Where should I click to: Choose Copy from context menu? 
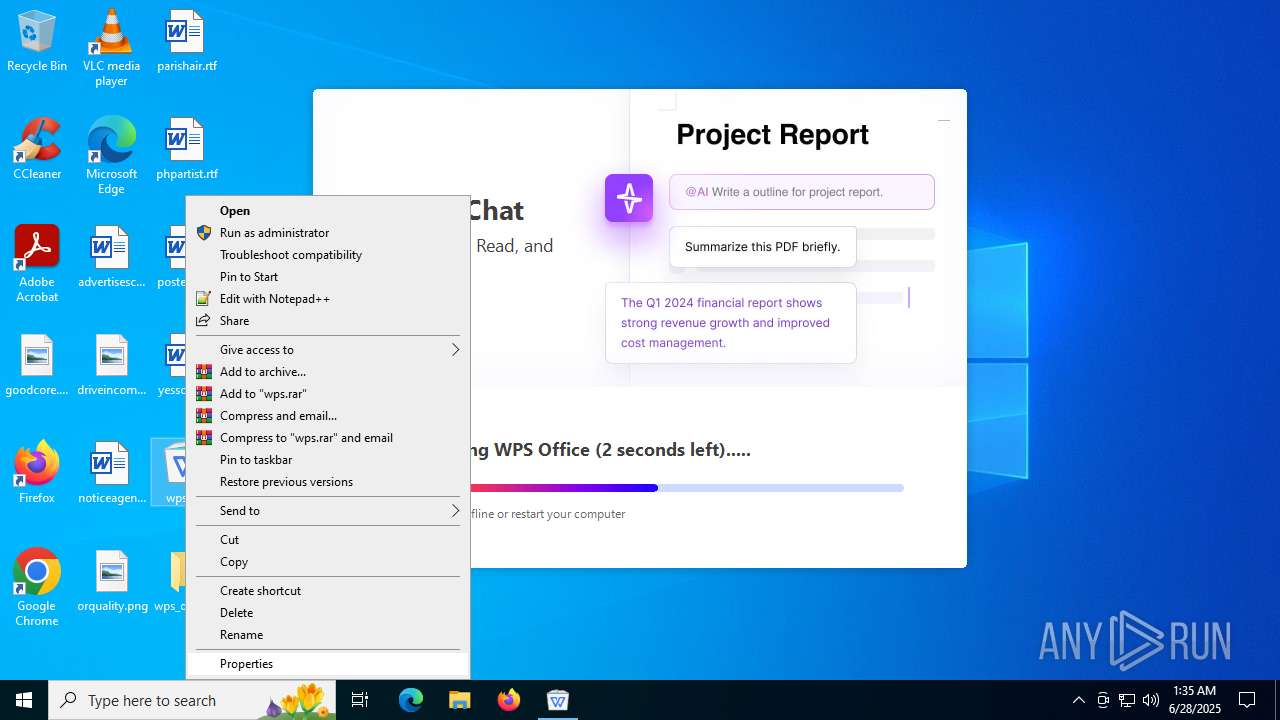point(328,561)
